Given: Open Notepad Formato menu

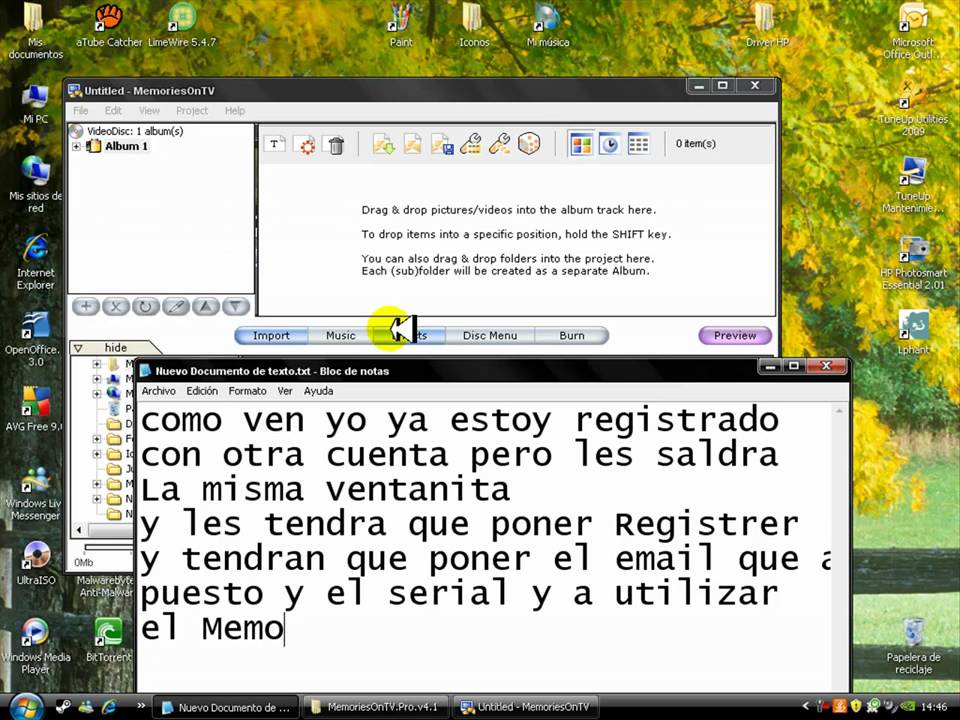Looking at the screenshot, I should point(247,391).
